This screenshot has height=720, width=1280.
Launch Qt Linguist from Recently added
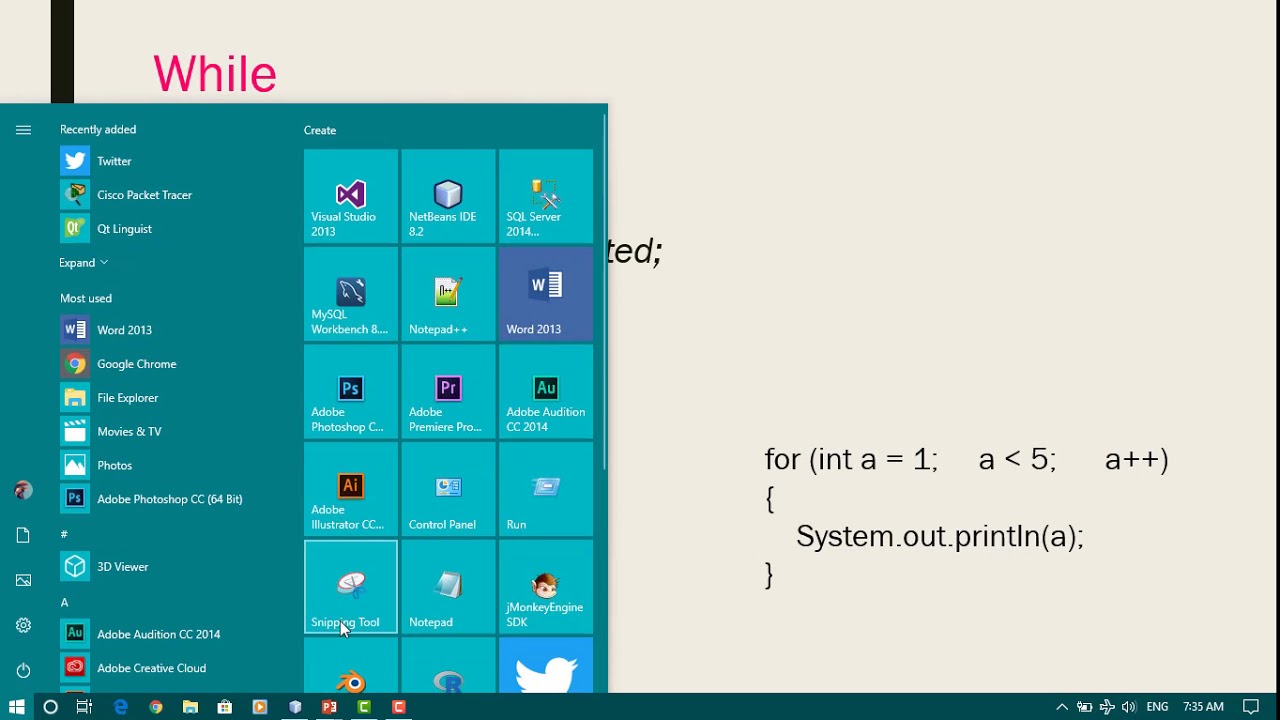170,229
